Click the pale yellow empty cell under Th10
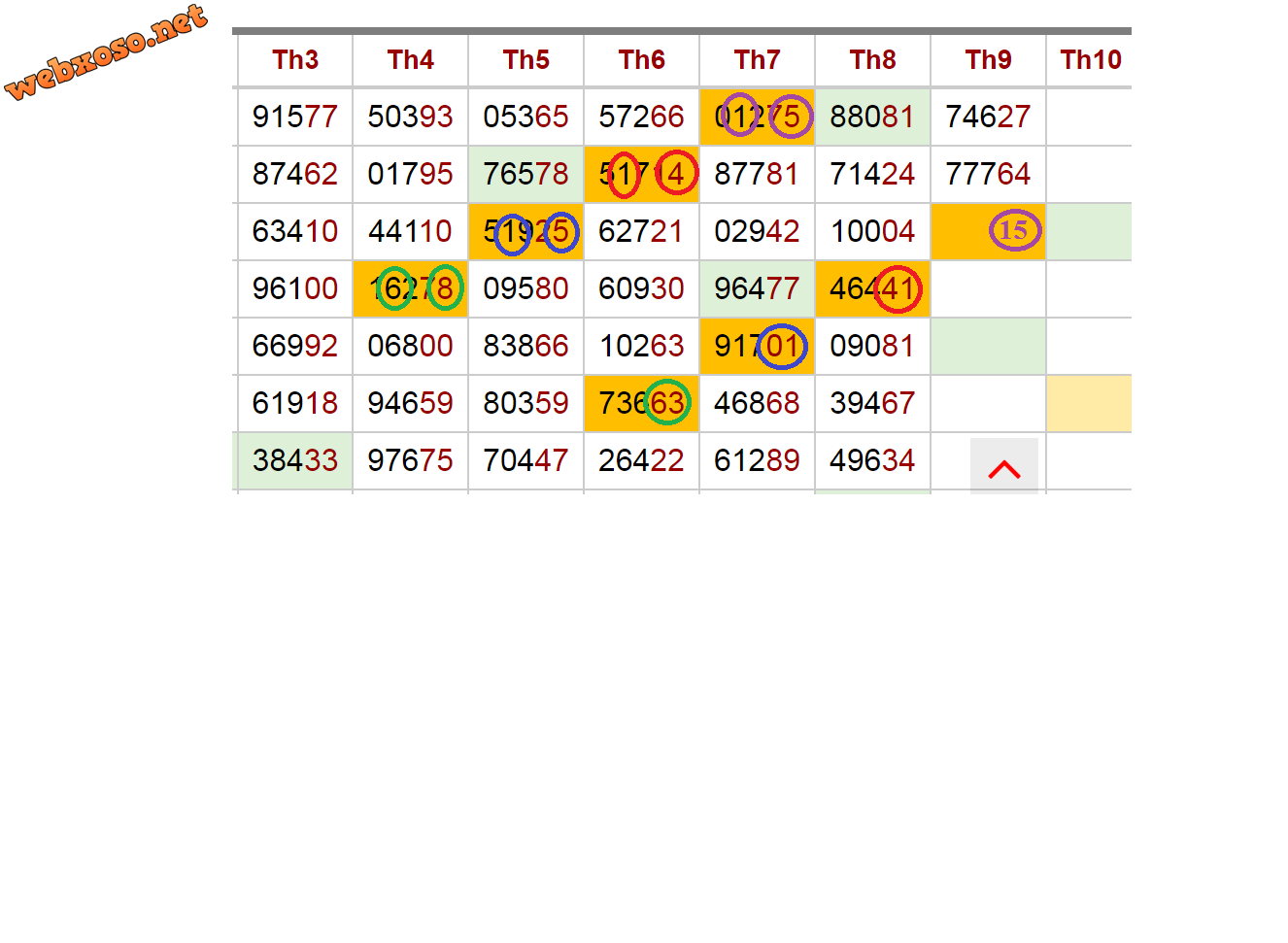1288x943 pixels. (1088, 403)
